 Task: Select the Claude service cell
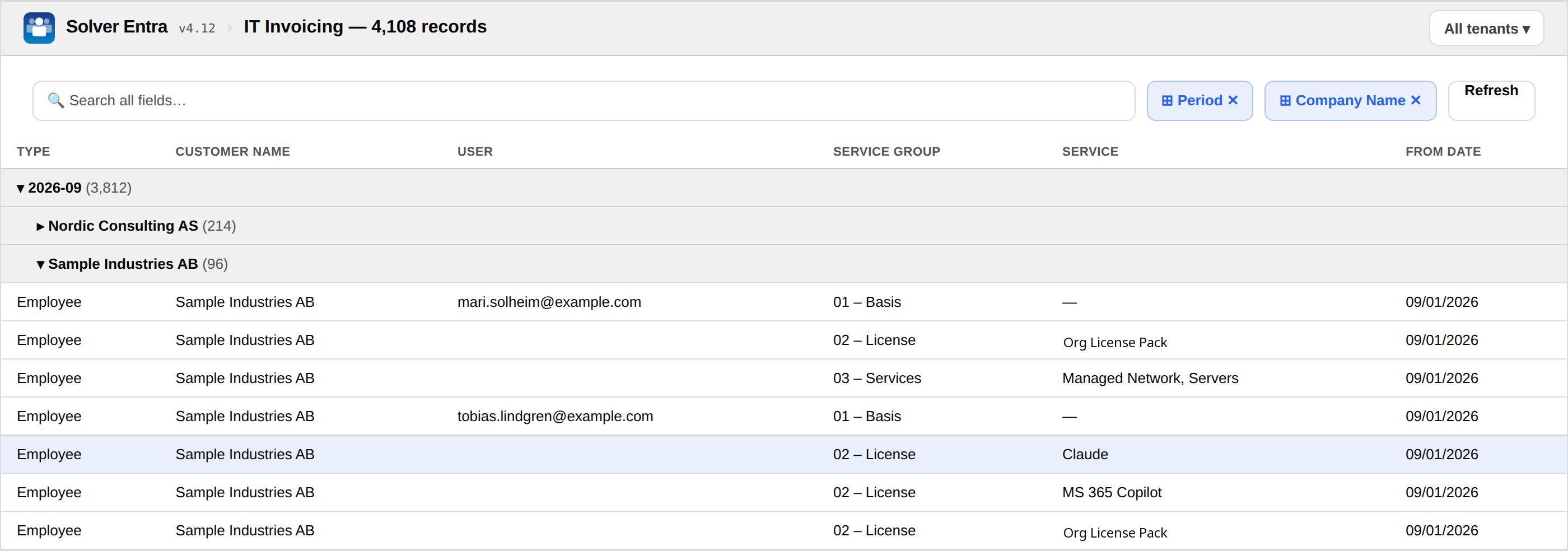point(1085,454)
